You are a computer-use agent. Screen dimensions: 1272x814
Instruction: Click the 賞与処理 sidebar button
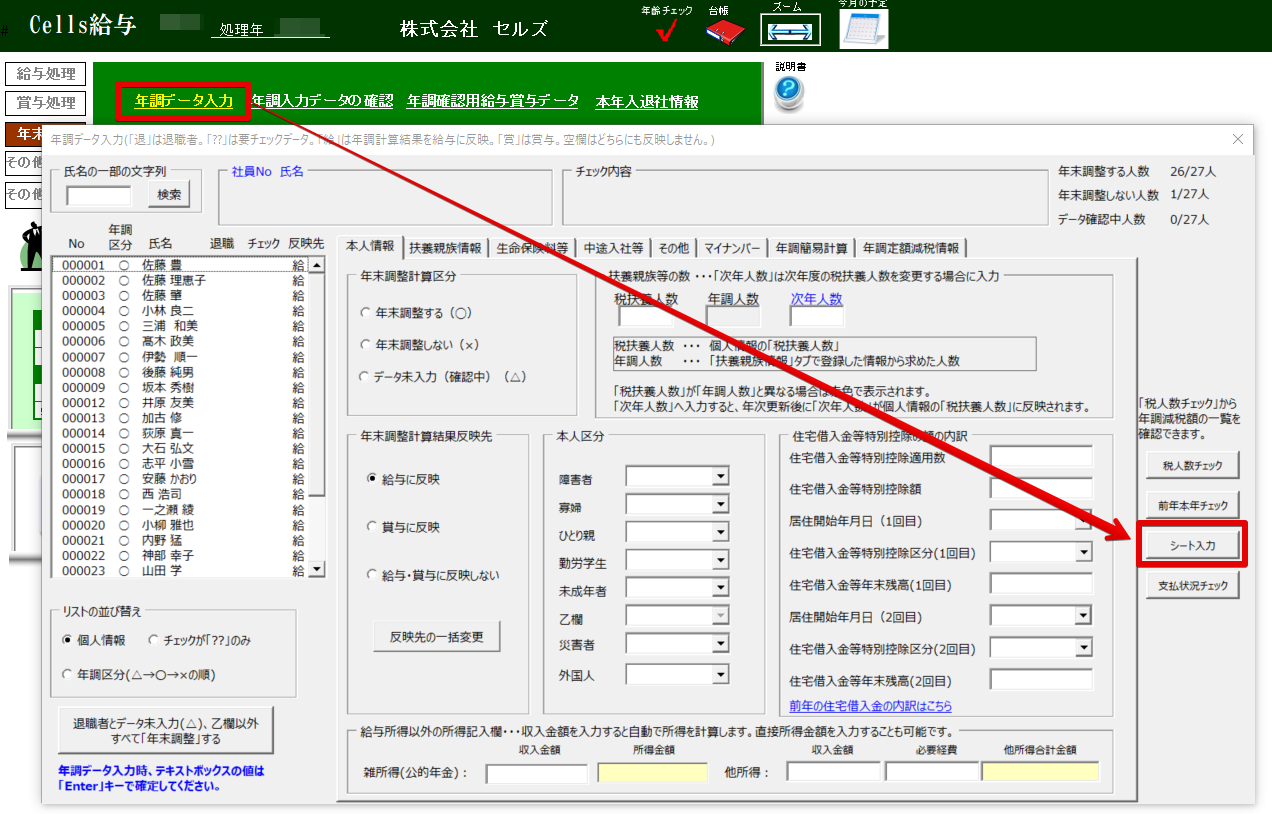click(x=46, y=103)
